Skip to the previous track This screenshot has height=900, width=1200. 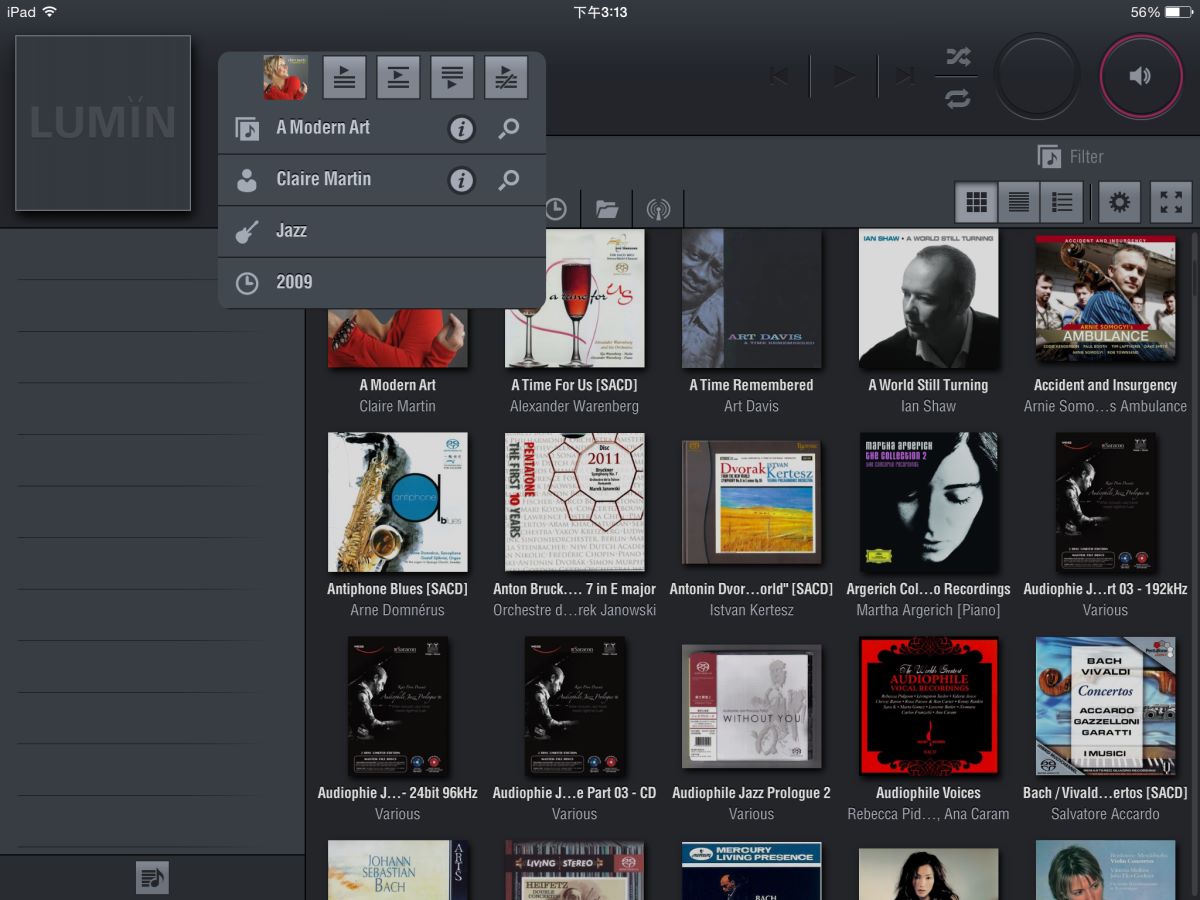point(780,76)
